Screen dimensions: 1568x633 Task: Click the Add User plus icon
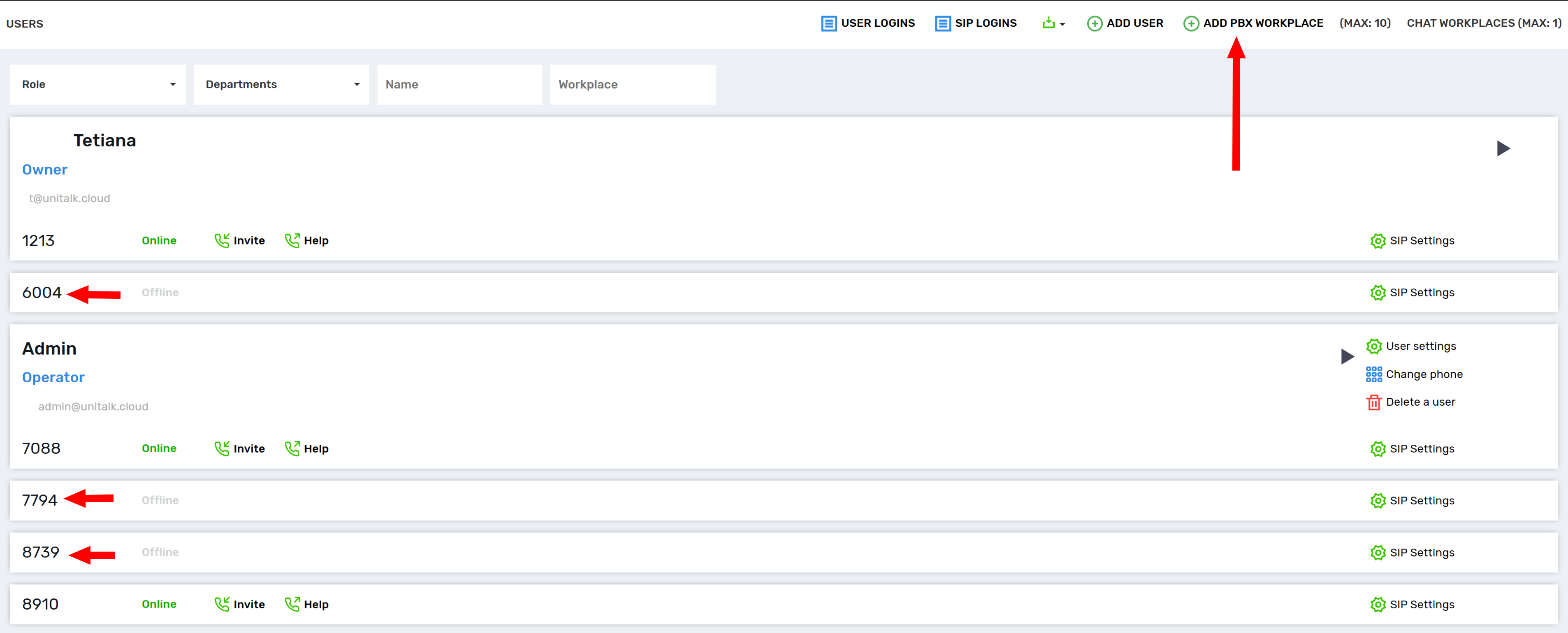[1095, 23]
